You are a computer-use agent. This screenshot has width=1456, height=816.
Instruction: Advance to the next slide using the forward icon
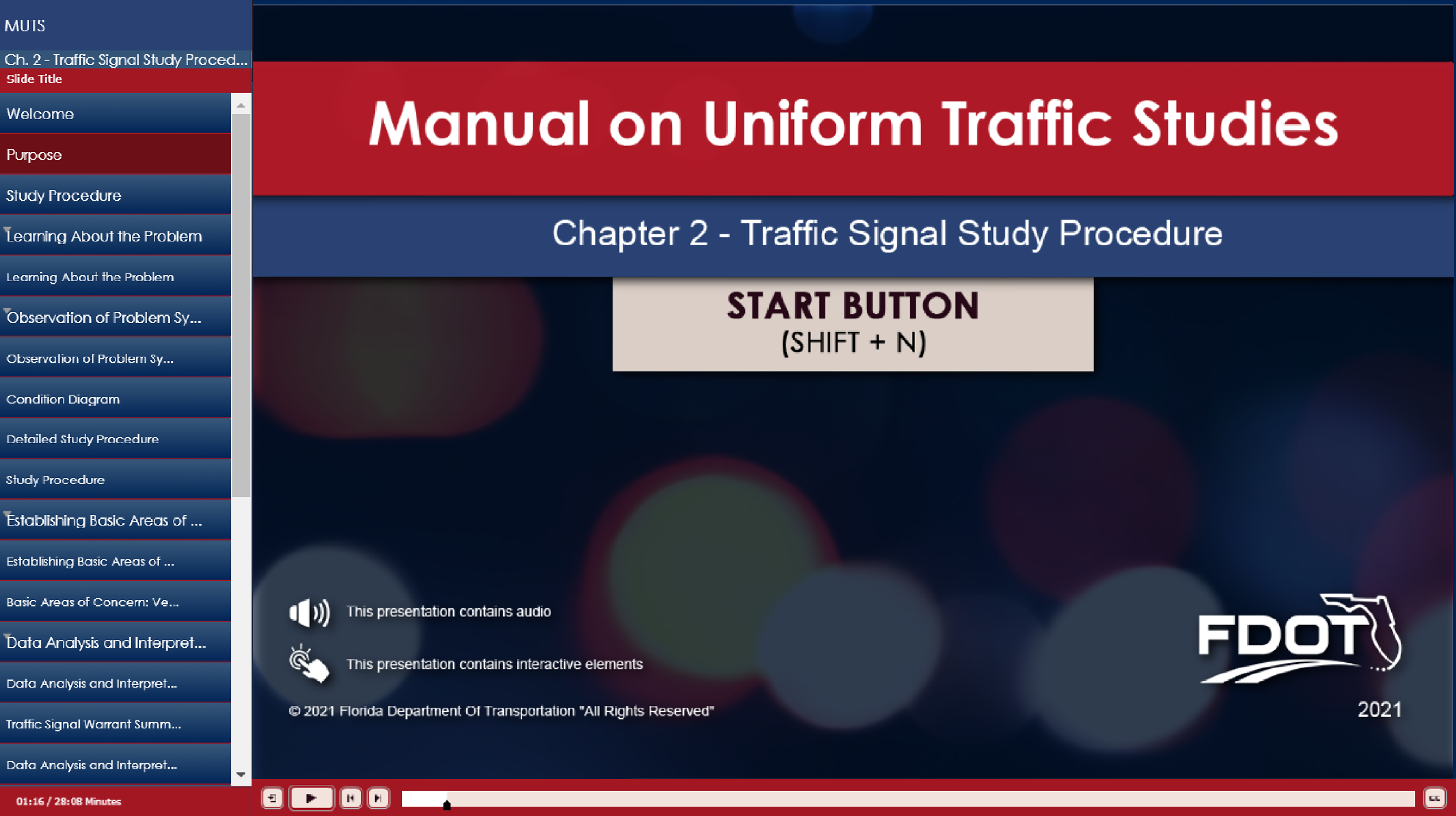pyautogui.click(x=378, y=798)
